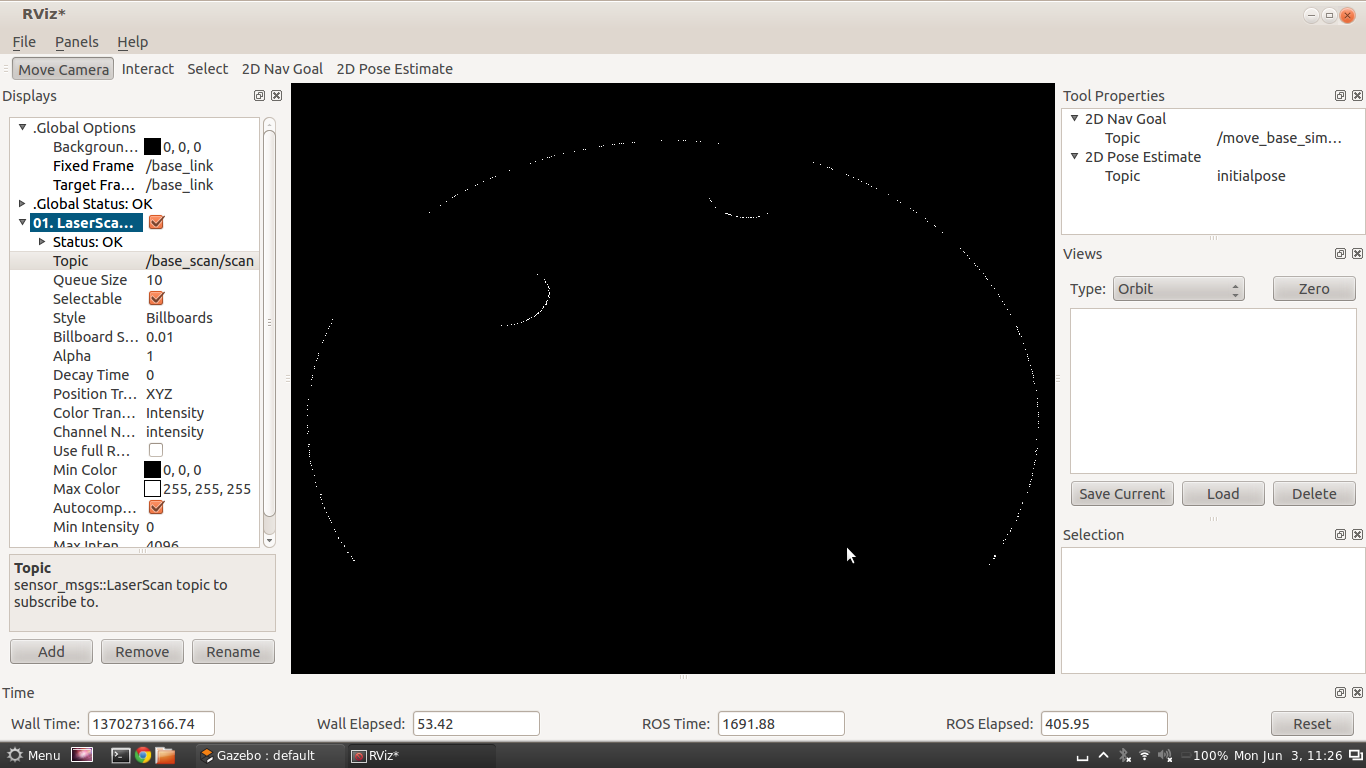Open the Views Type dropdown showing Orbit
The height and width of the screenshot is (768, 1366).
coord(1178,289)
